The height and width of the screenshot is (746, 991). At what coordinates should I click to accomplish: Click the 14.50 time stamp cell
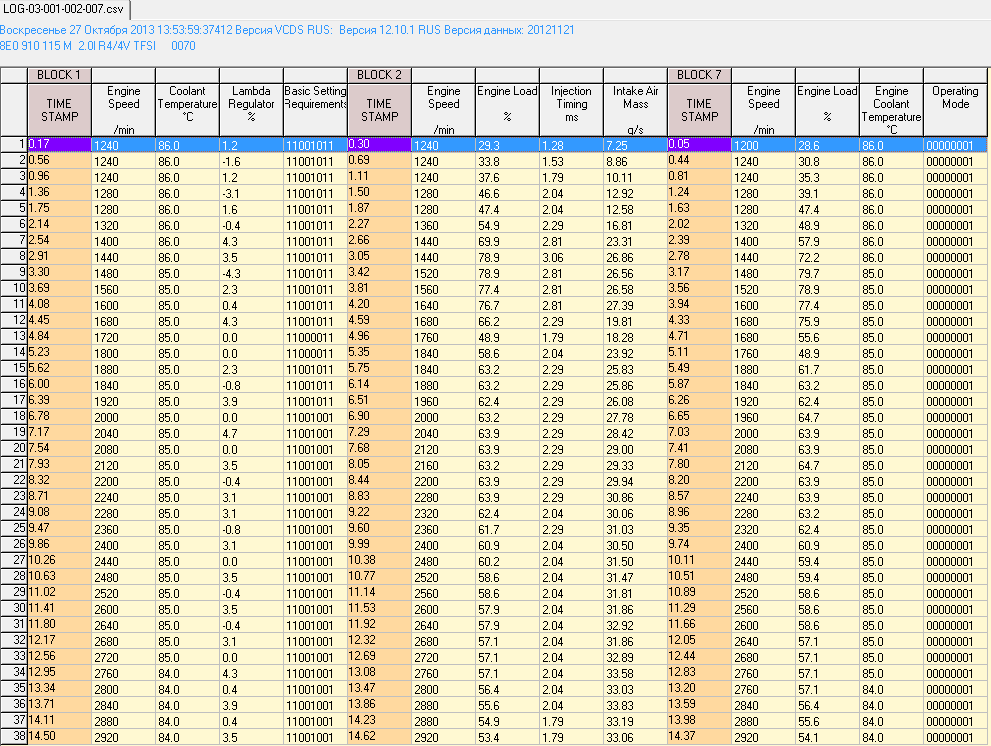[x=59, y=737]
